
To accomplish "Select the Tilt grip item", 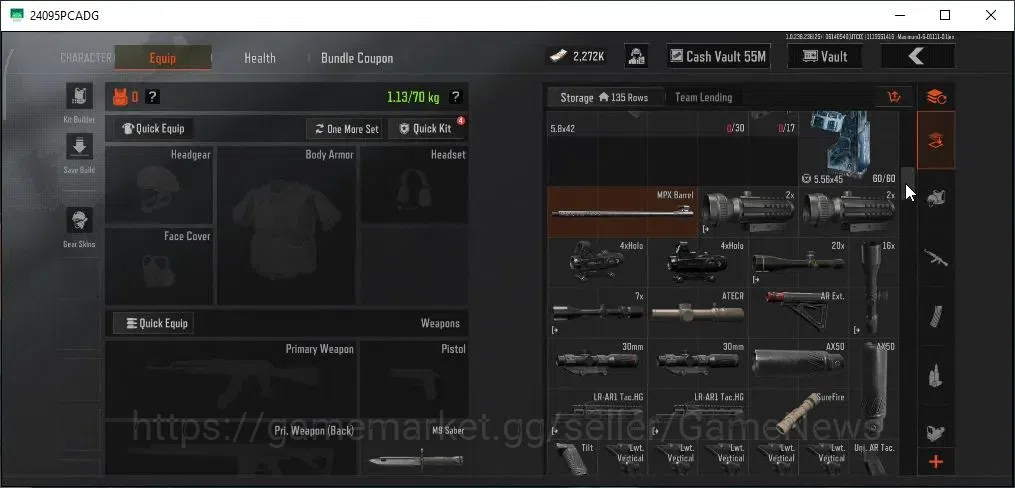I will click(x=572, y=458).
